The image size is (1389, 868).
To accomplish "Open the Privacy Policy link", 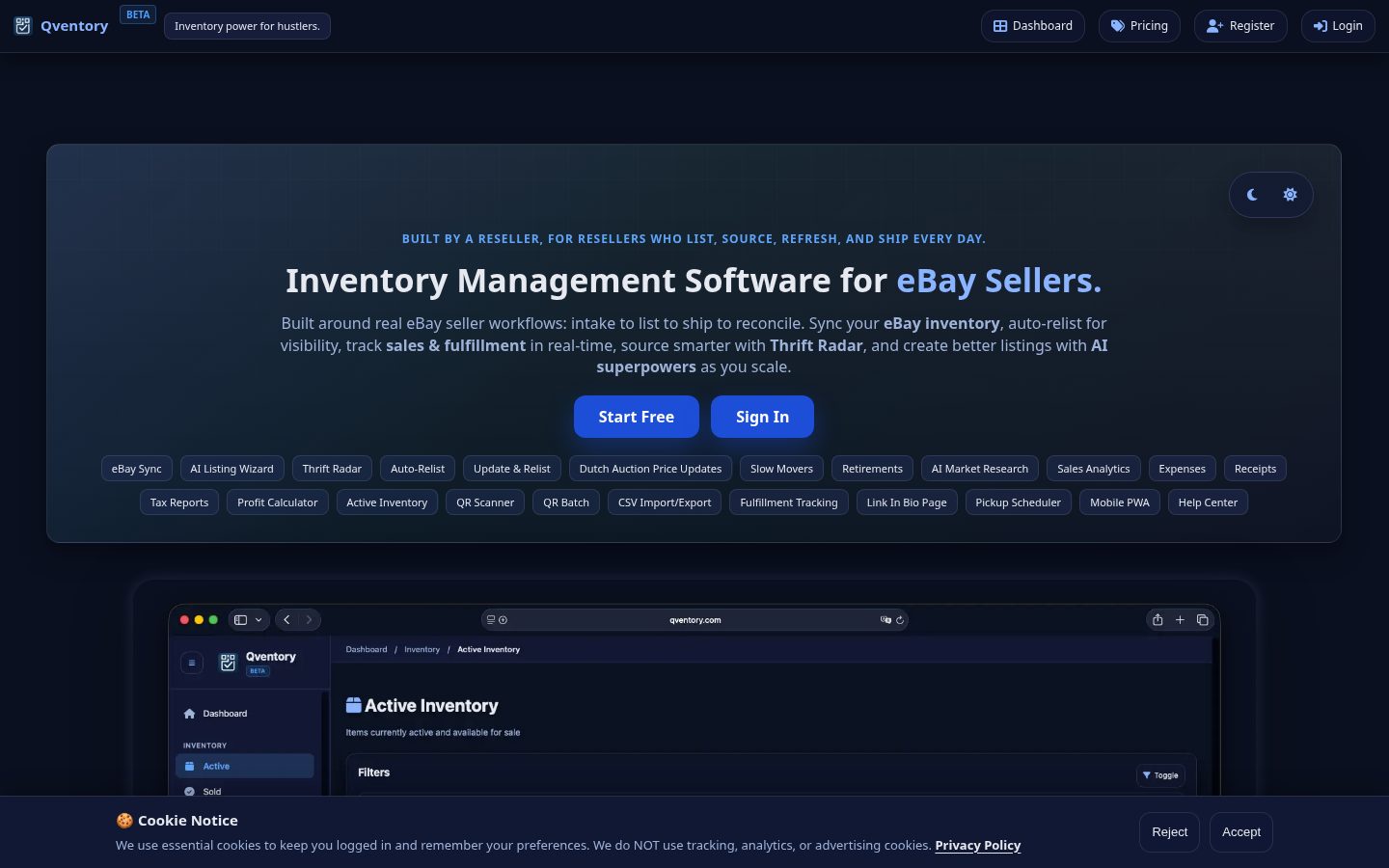I will (x=978, y=846).
